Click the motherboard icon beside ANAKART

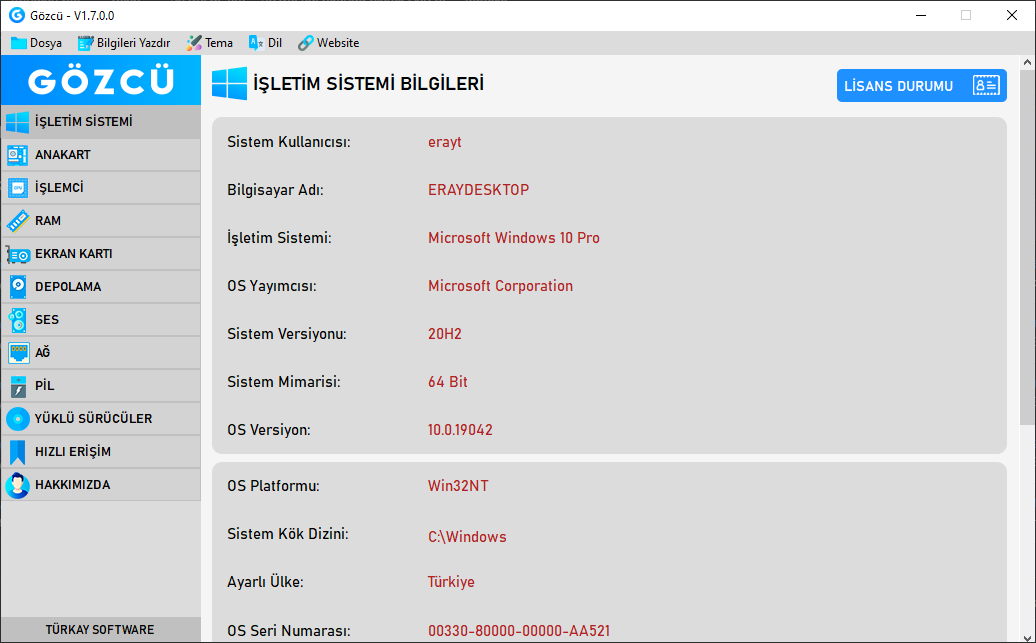(18, 155)
